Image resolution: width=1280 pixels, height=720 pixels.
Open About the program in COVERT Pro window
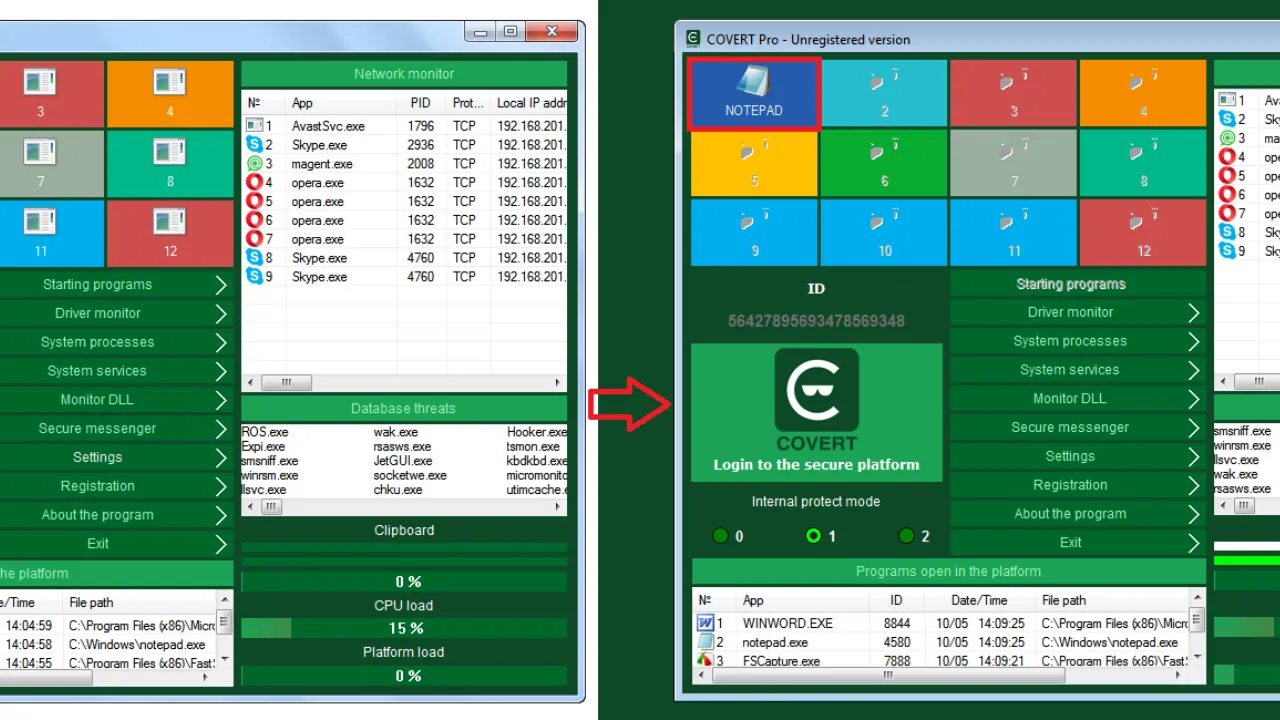point(1078,514)
